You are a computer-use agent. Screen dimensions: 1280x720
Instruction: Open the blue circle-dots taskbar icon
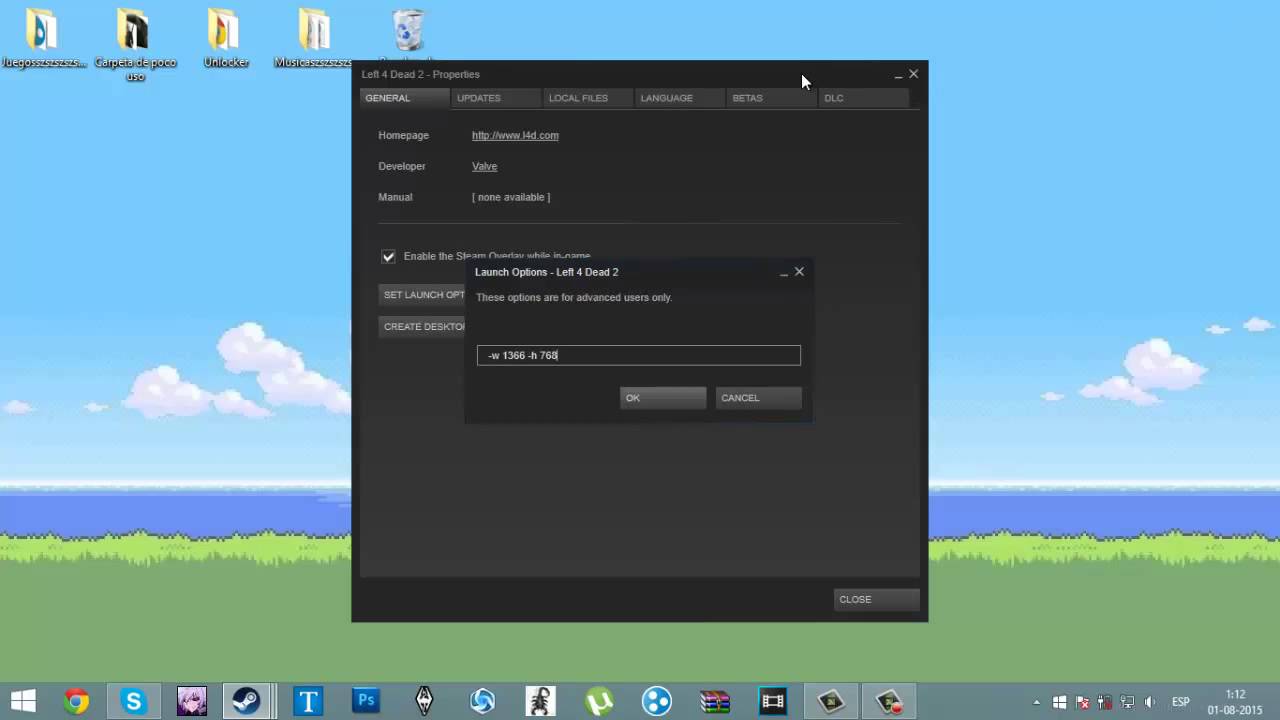pos(657,701)
